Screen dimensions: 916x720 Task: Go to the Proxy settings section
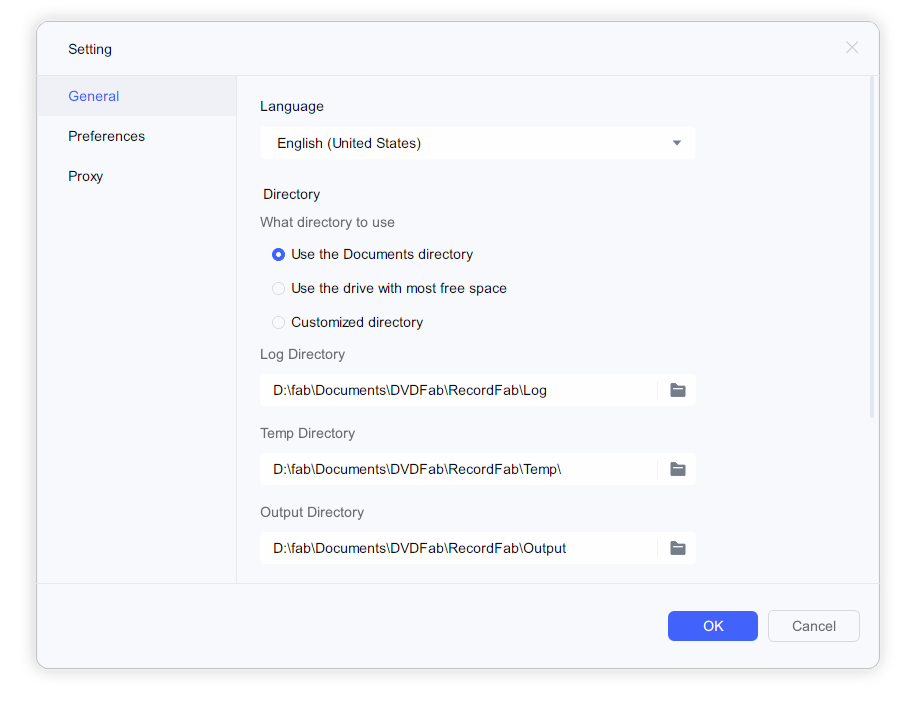[86, 176]
